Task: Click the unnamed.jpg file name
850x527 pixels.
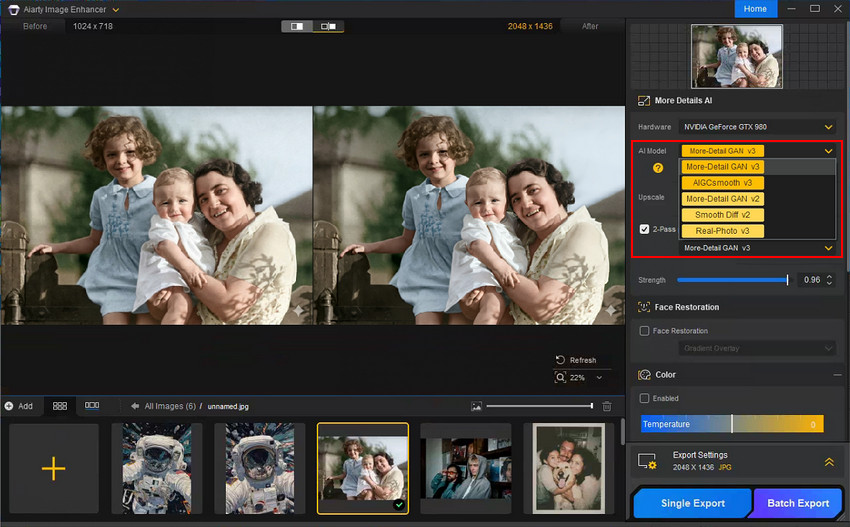Action: coord(228,407)
